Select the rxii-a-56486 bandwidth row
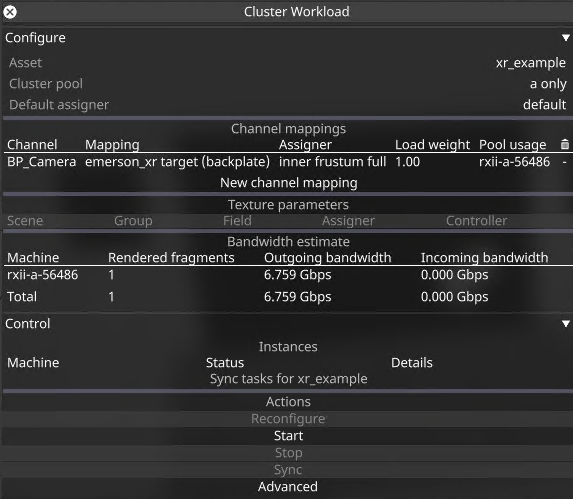Image resolution: width=573 pixels, height=499 pixels. pyautogui.click(x=287, y=275)
